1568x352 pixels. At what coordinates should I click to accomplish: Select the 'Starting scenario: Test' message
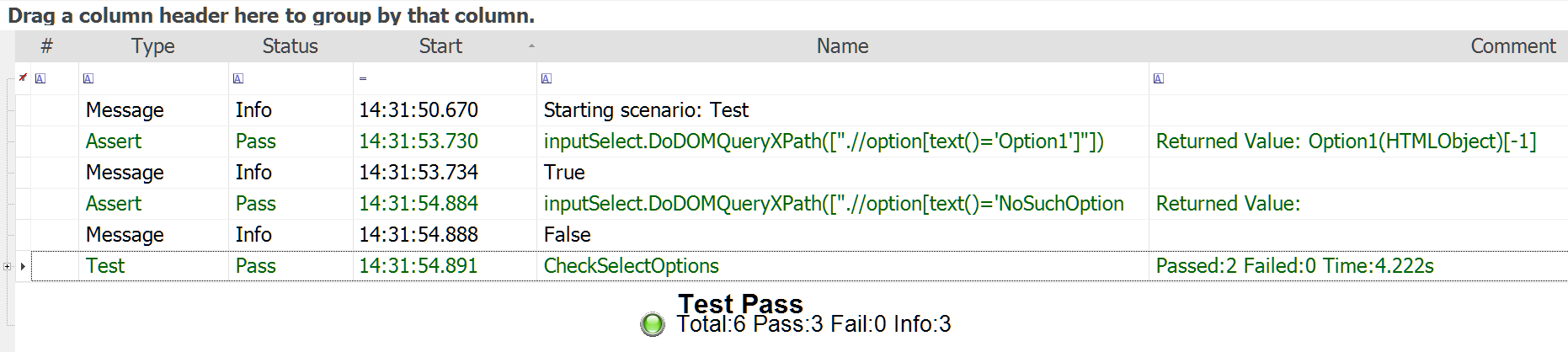pos(646,110)
